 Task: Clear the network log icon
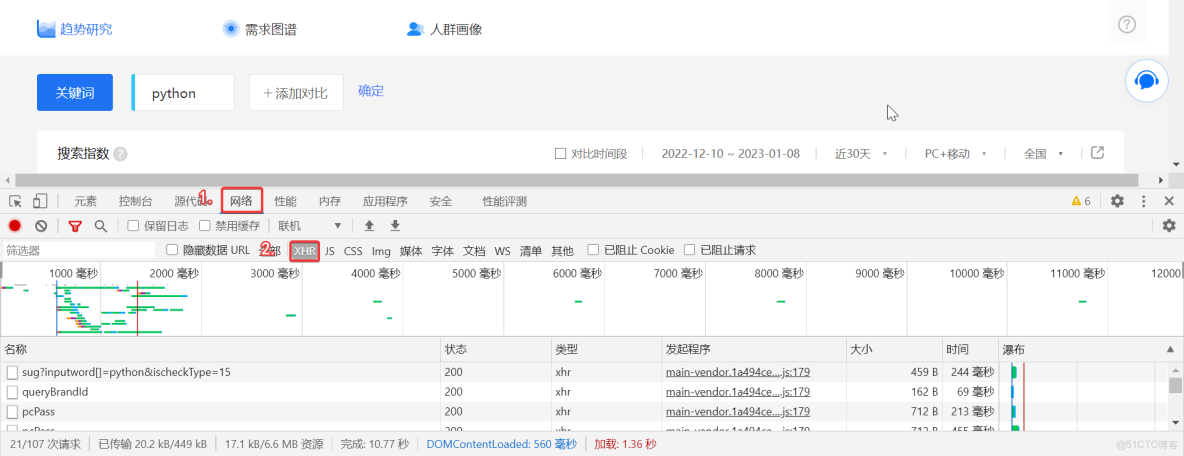[42, 226]
